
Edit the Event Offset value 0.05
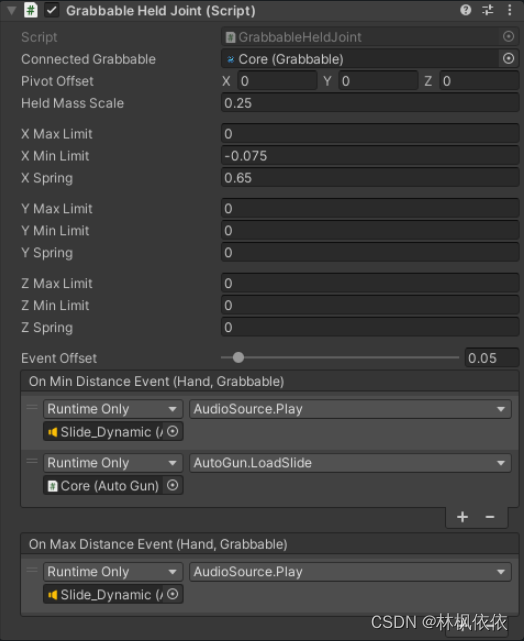click(x=492, y=358)
